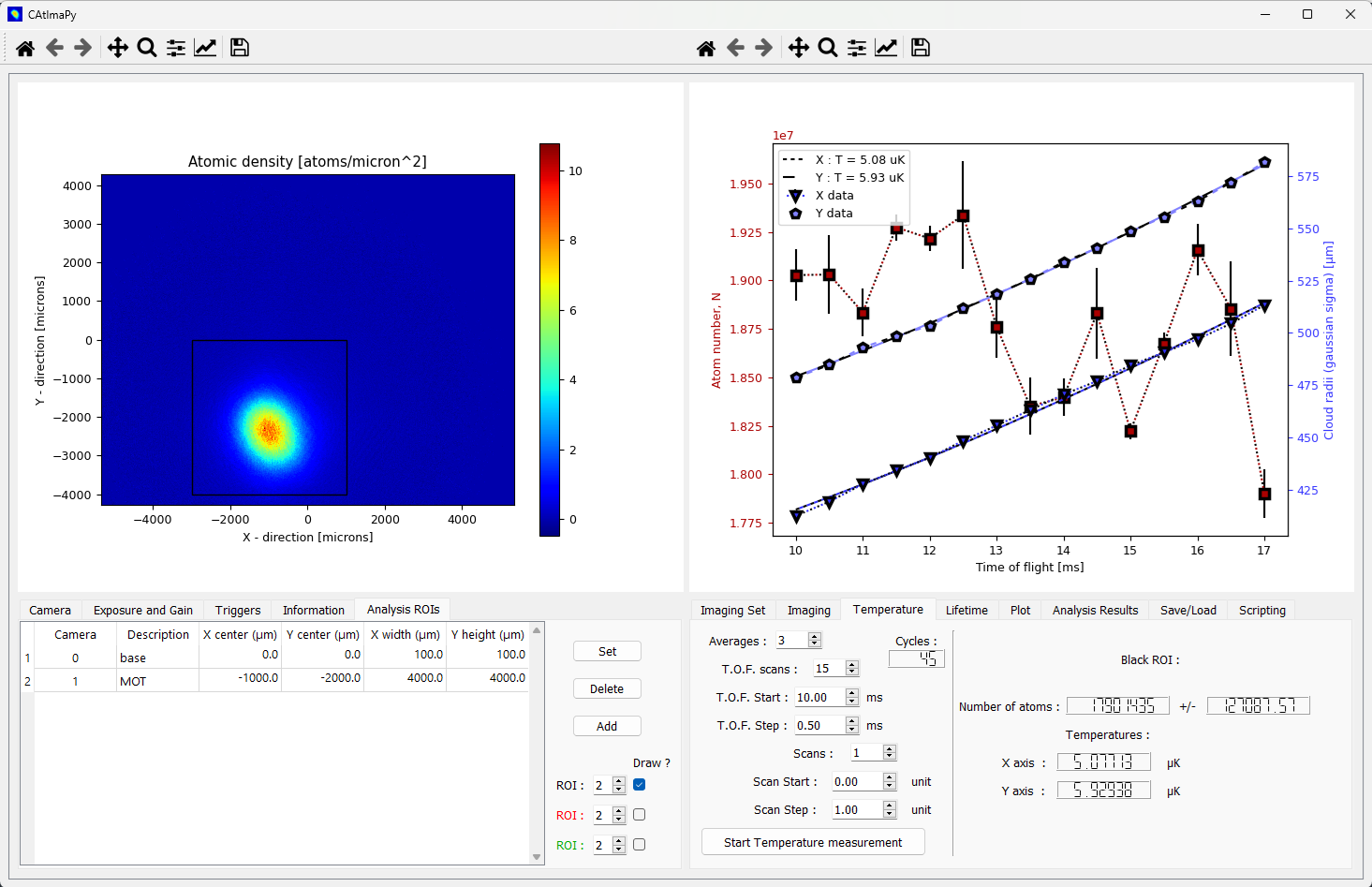The width and height of the screenshot is (1372, 887).
Task: Decrease the T.O.F. Step spinbox value
Action: coord(852,730)
